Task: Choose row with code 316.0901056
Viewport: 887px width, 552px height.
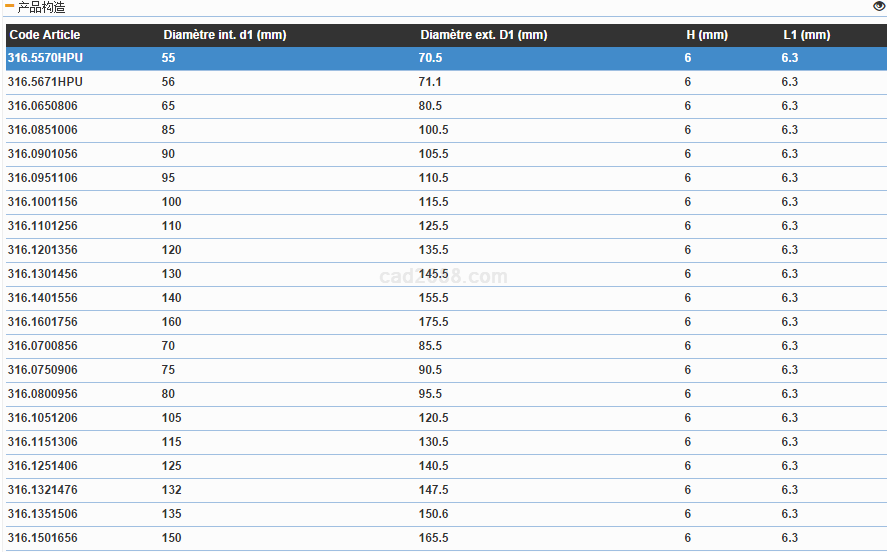Action: click(x=42, y=154)
